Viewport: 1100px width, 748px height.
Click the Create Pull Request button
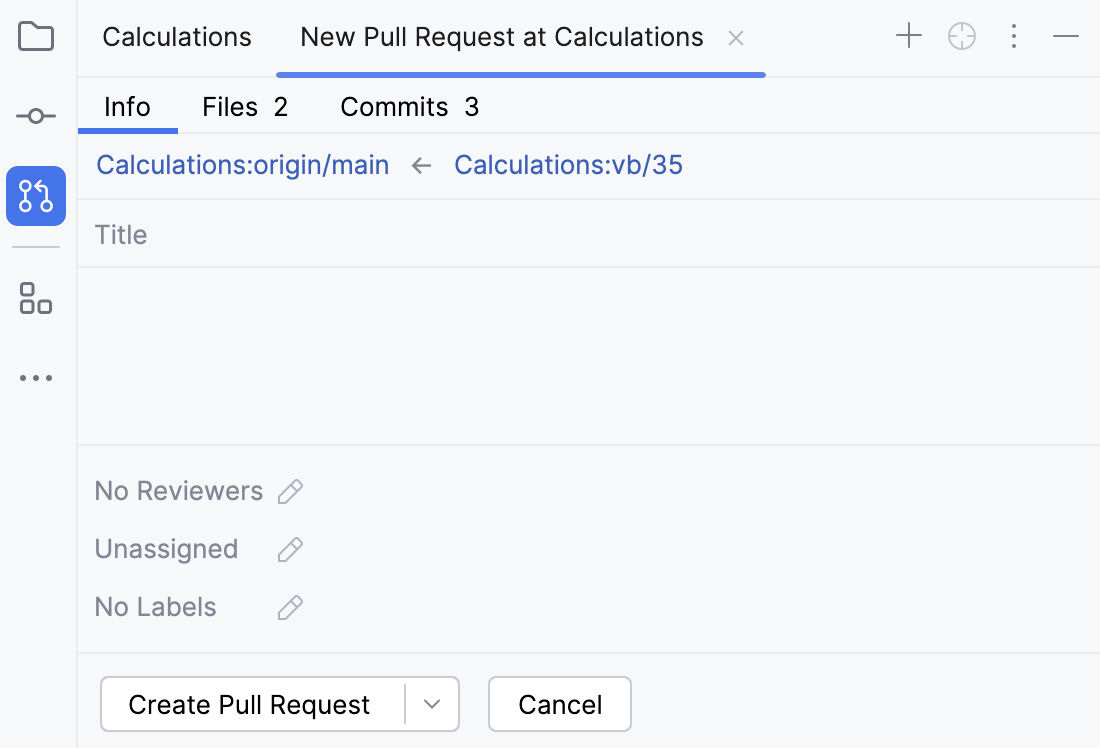click(x=250, y=704)
